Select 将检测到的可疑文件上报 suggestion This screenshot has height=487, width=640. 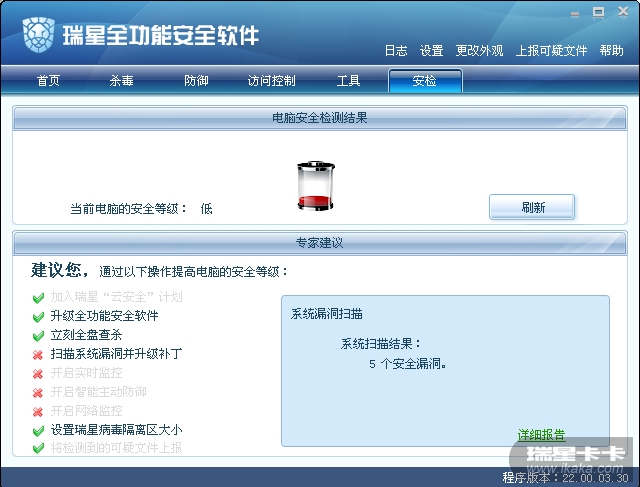(x=116, y=448)
